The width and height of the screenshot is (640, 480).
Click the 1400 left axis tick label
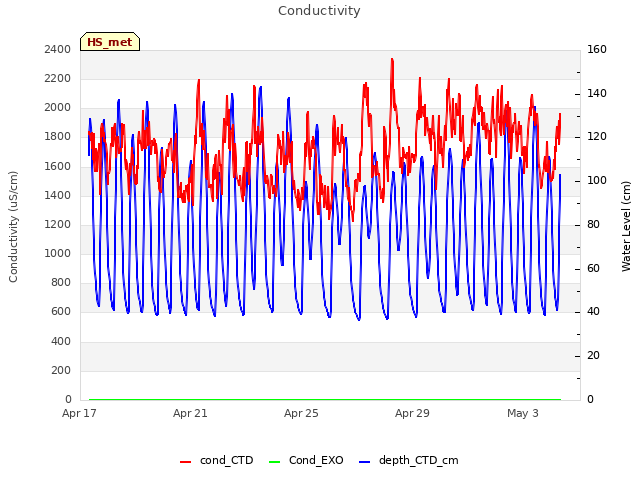58,195
